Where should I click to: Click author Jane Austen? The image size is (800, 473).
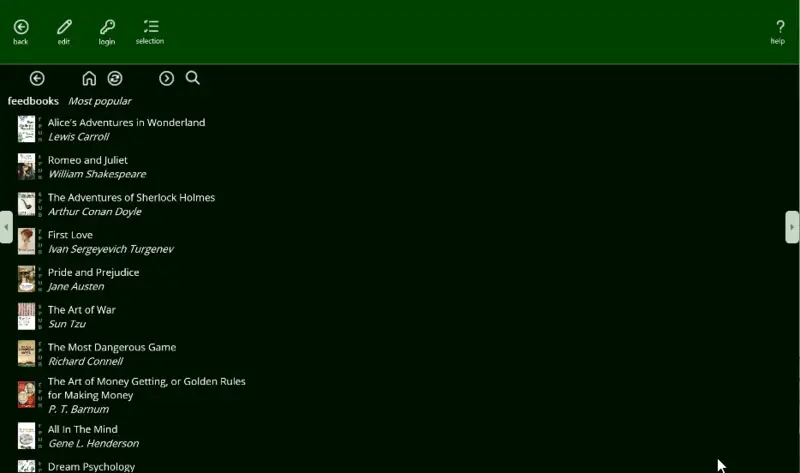tap(76, 287)
